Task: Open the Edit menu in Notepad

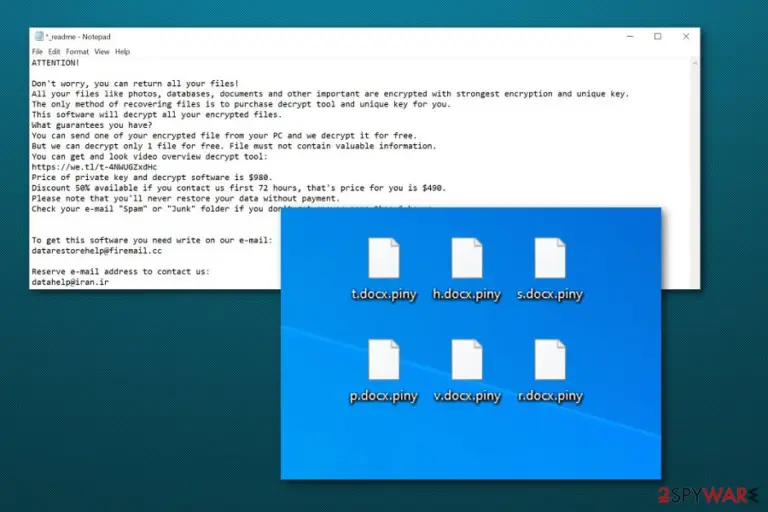Action: tap(54, 51)
